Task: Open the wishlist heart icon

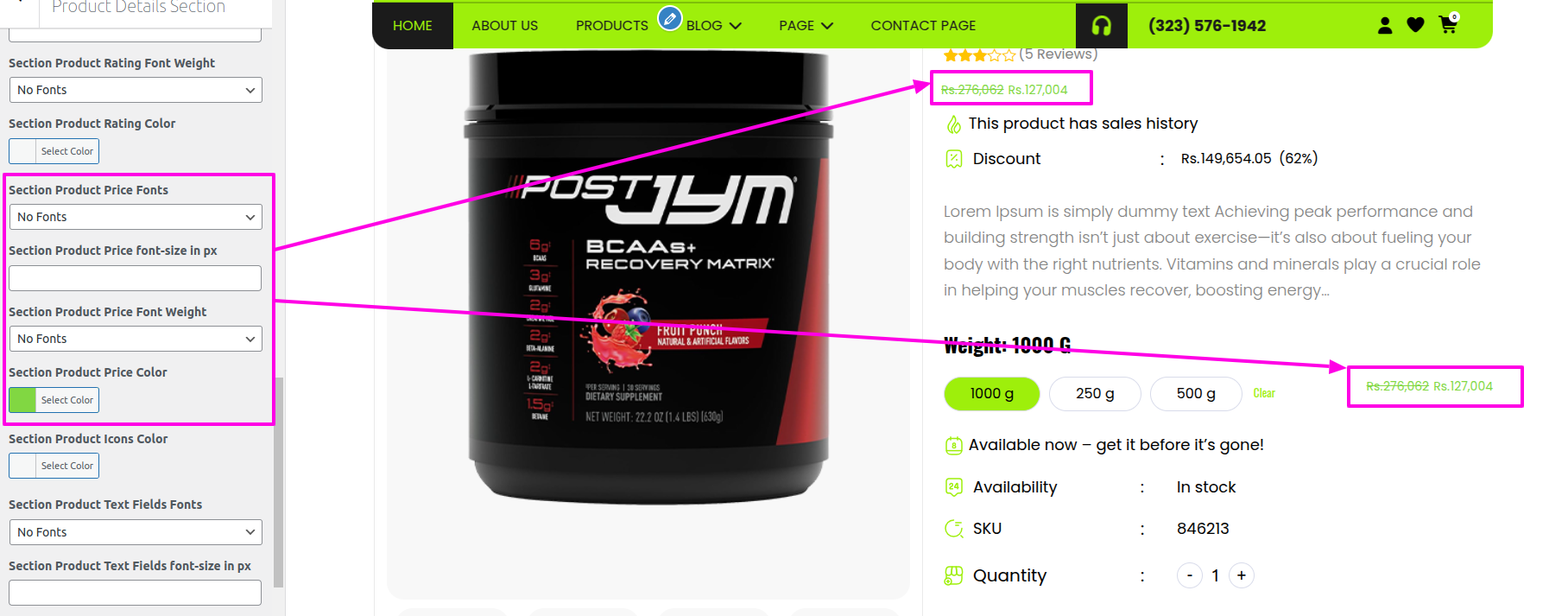Action: click(1415, 26)
